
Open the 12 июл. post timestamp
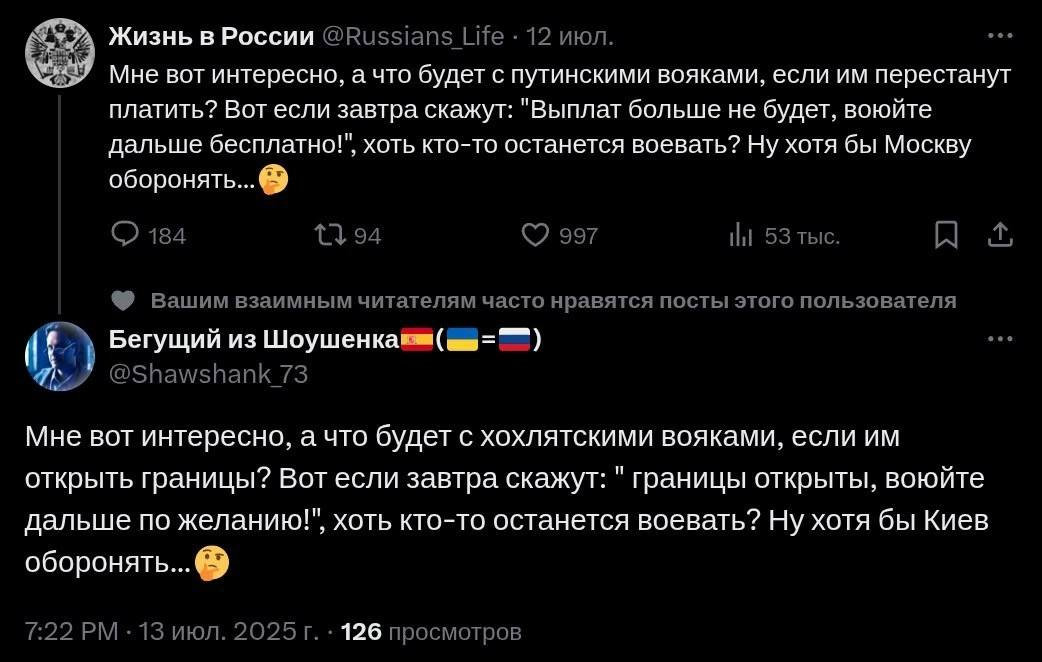[570, 37]
